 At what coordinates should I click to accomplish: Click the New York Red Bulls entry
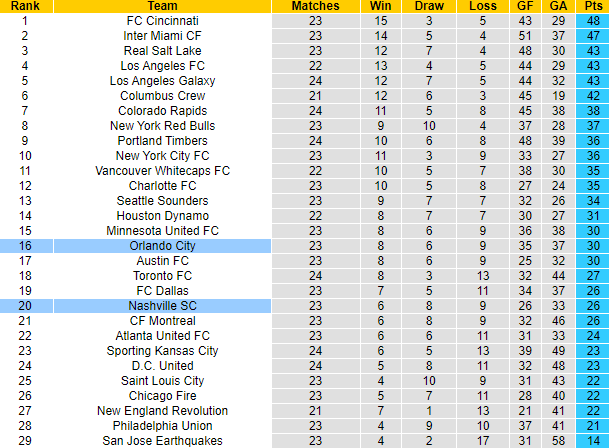pyautogui.click(x=163, y=125)
